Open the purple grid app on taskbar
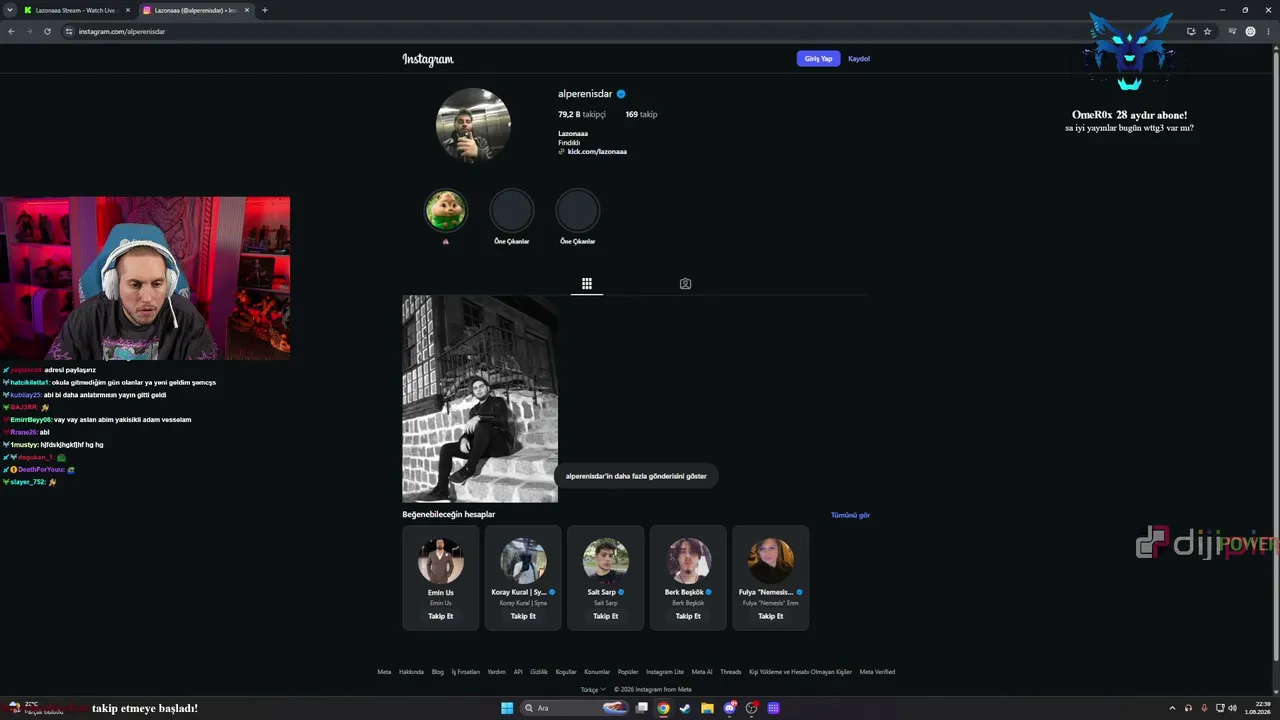The image size is (1280, 720). [773, 708]
